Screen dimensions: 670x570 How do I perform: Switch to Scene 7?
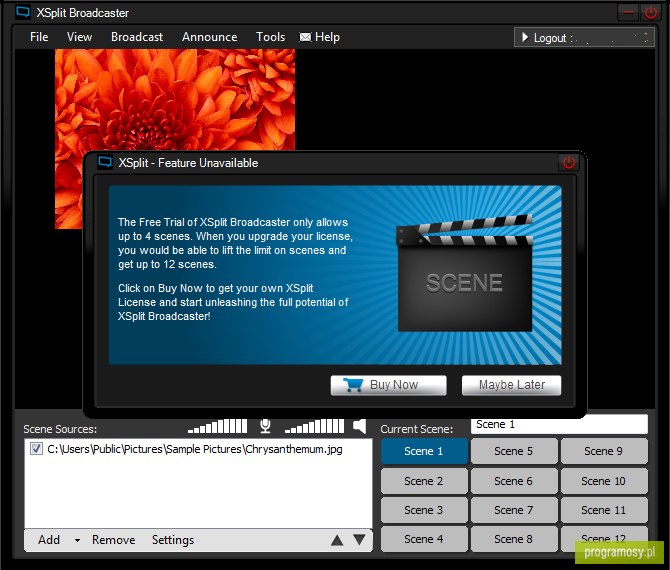coord(514,510)
